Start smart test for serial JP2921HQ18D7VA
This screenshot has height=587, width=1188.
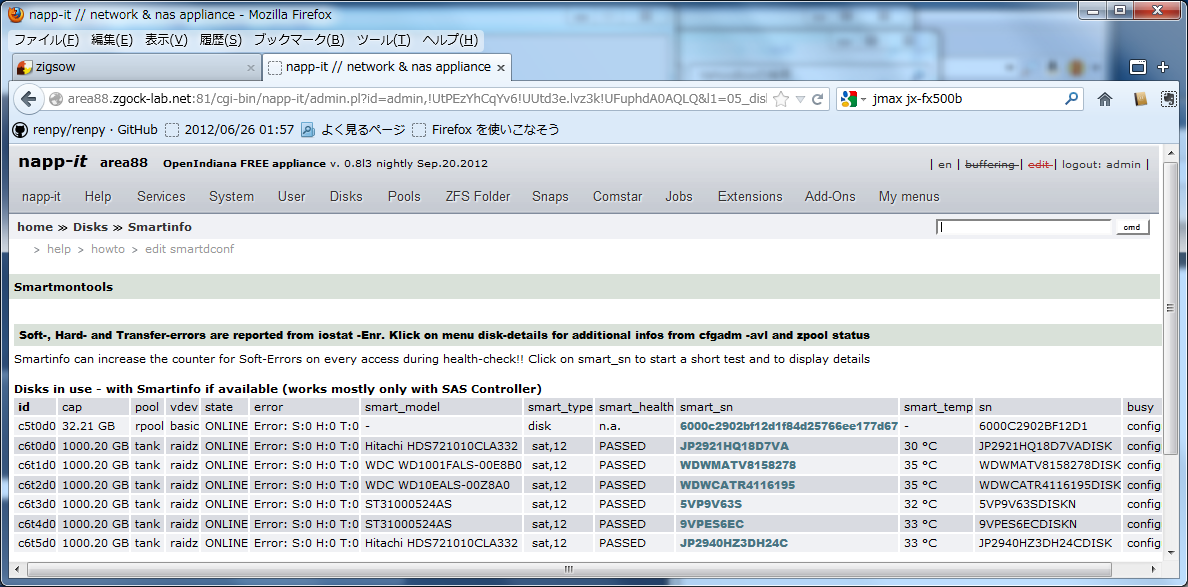click(x=734, y=445)
